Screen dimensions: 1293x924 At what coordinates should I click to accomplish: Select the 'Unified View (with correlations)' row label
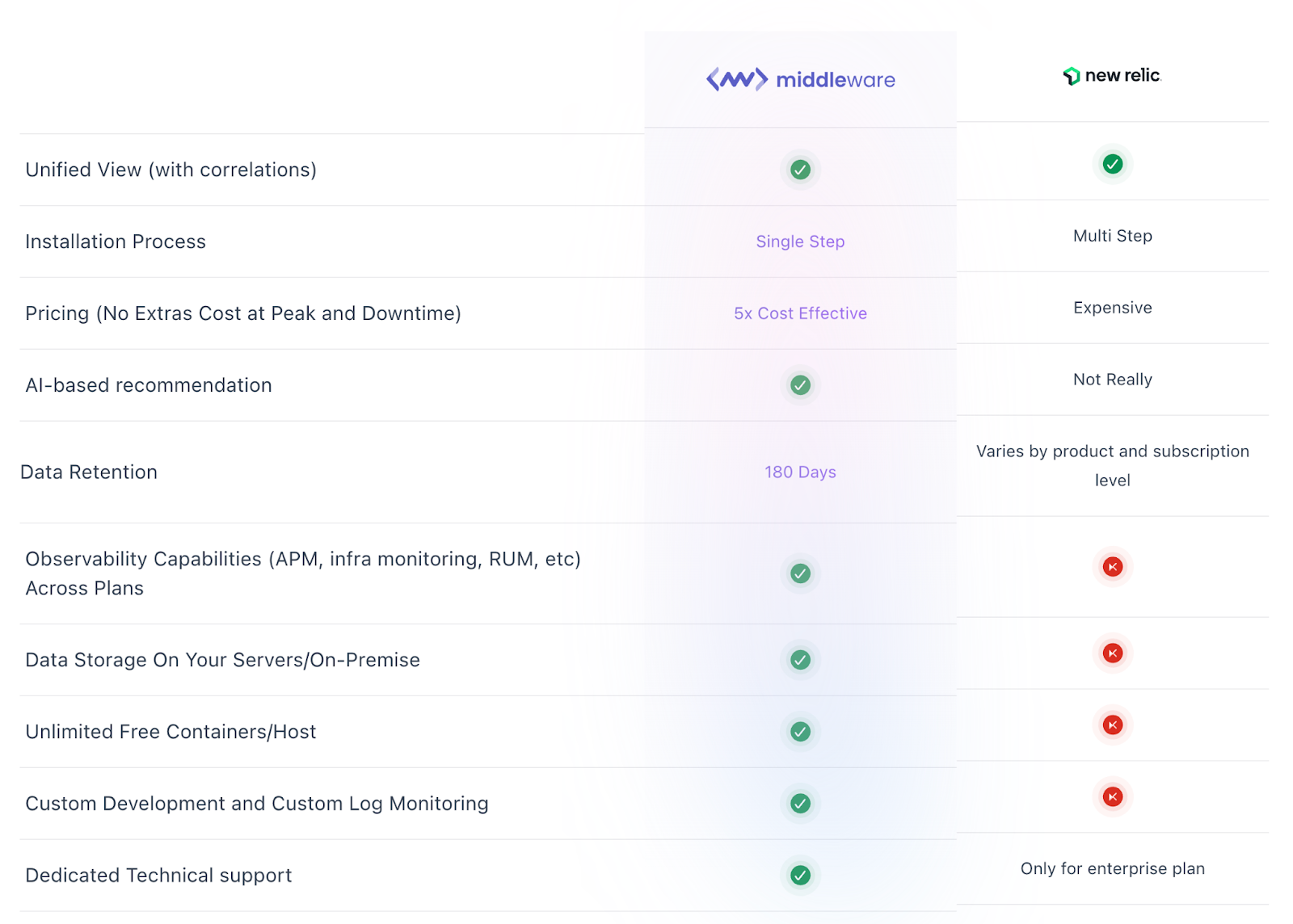pos(171,170)
